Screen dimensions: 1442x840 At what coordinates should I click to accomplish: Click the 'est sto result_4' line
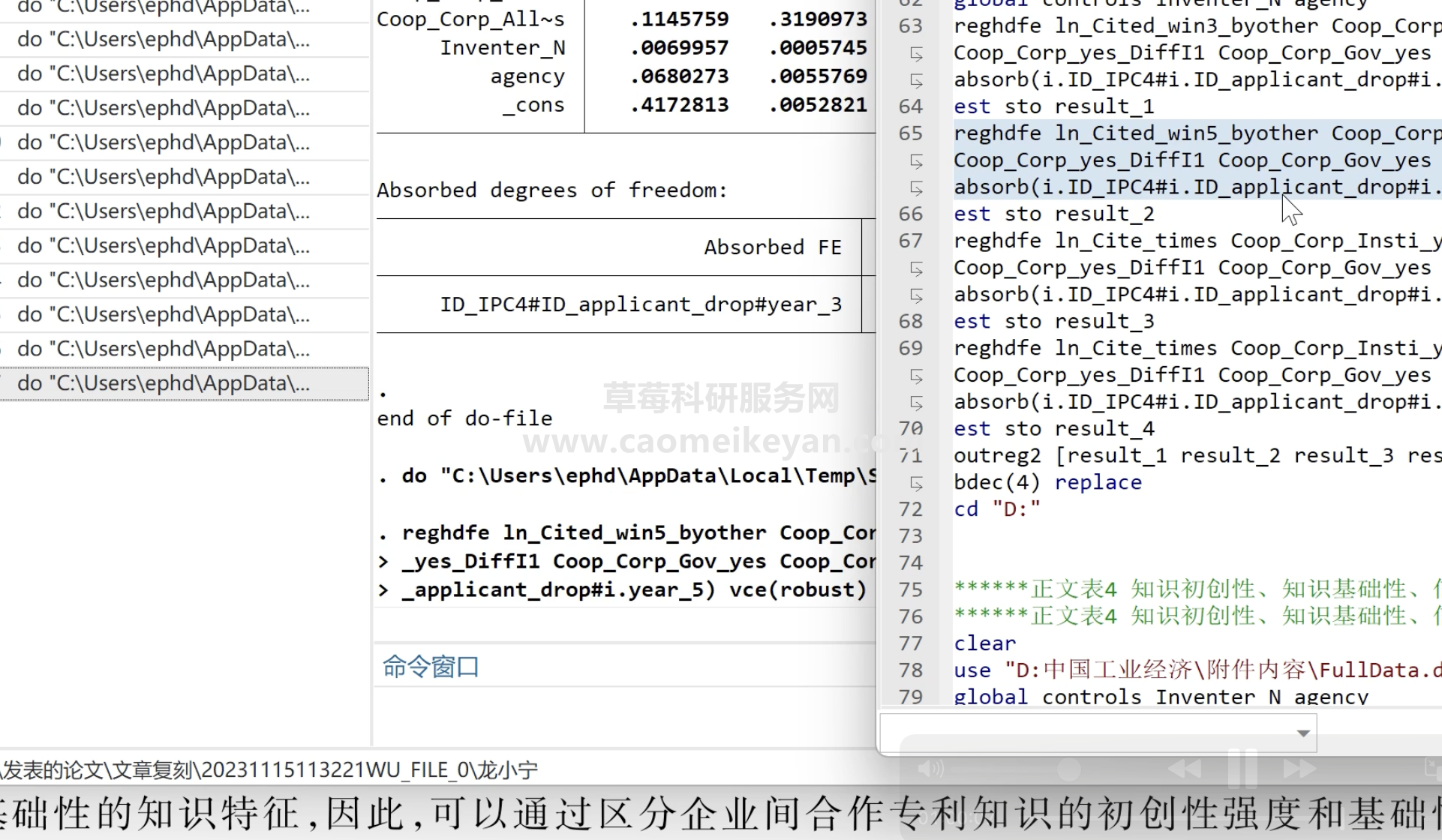click(1053, 428)
